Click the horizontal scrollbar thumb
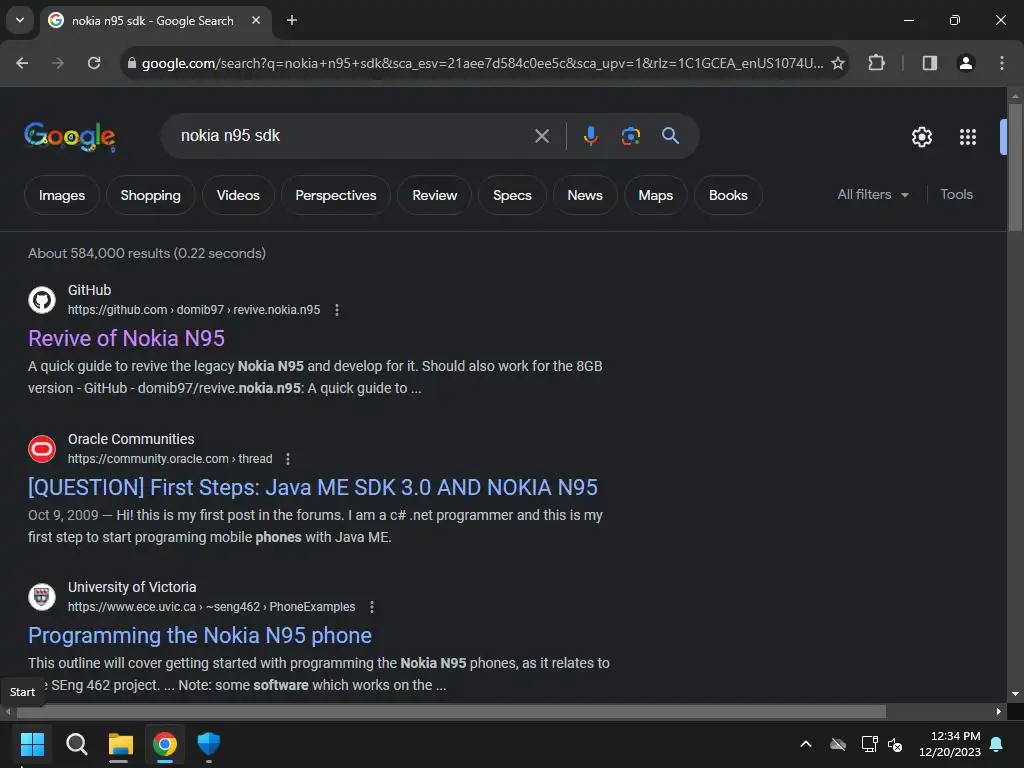 tap(451, 711)
